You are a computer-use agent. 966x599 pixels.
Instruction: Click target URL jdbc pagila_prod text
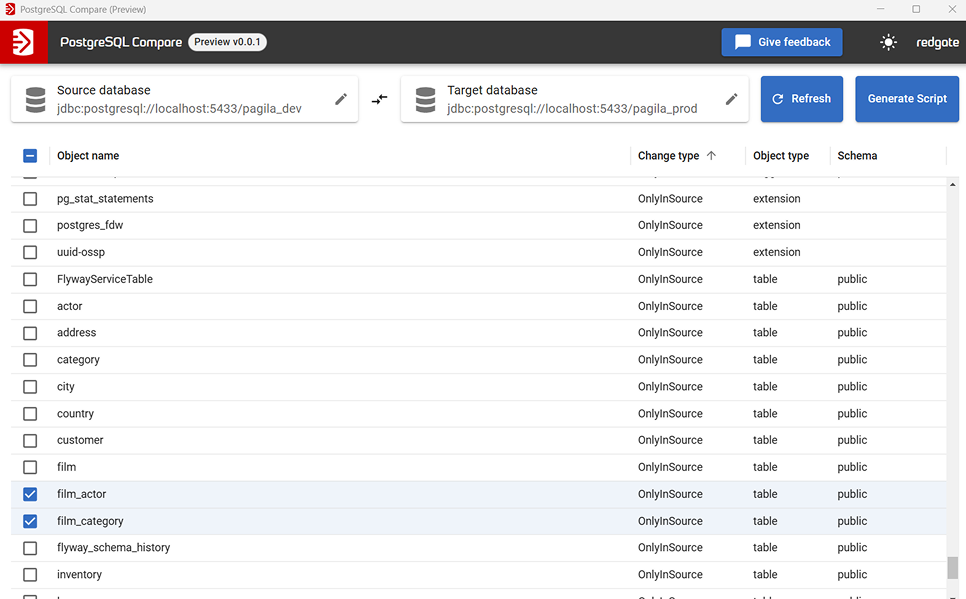coord(572,109)
